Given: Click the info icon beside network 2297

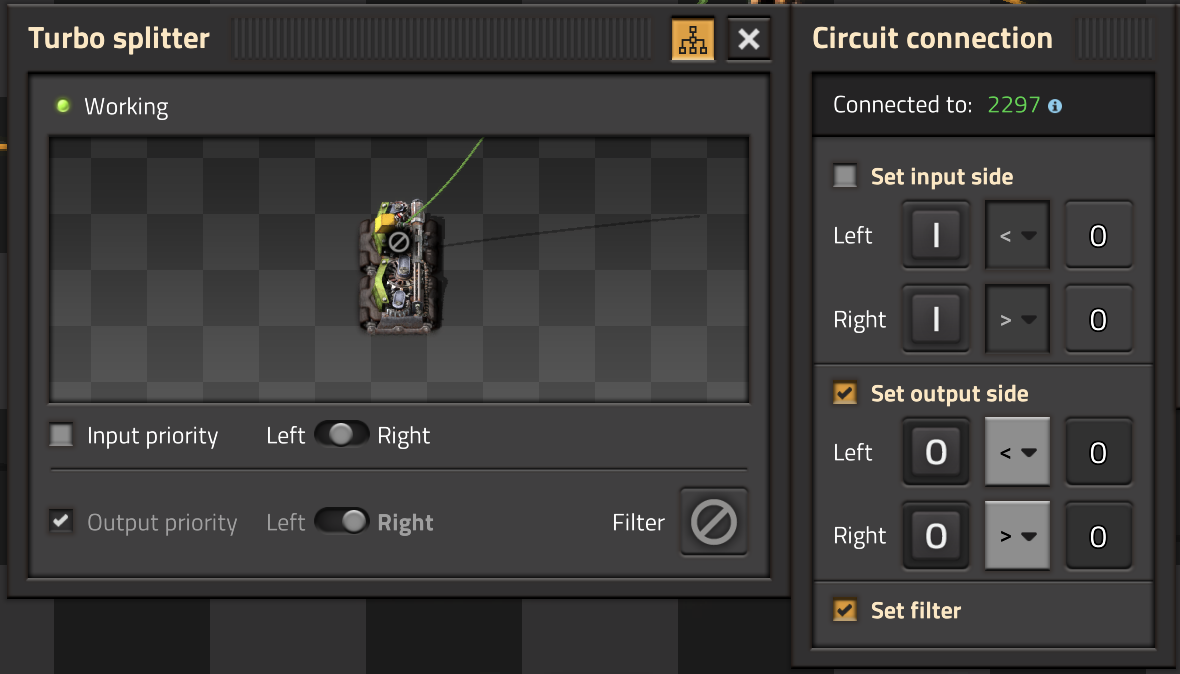Looking at the screenshot, I should point(1054,105).
